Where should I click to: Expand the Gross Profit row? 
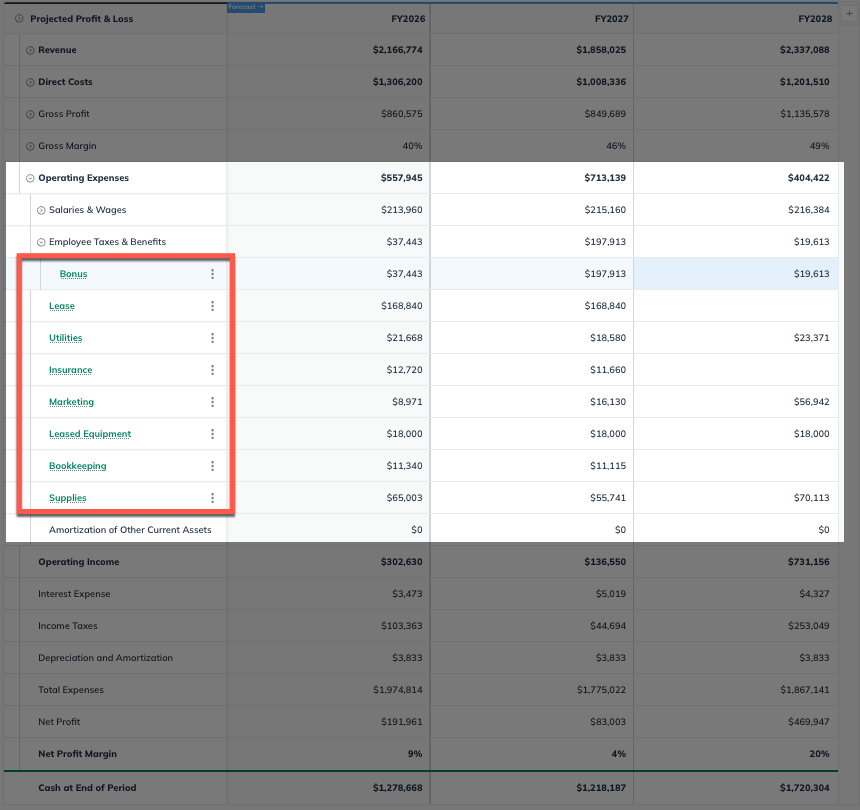click(30, 114)
